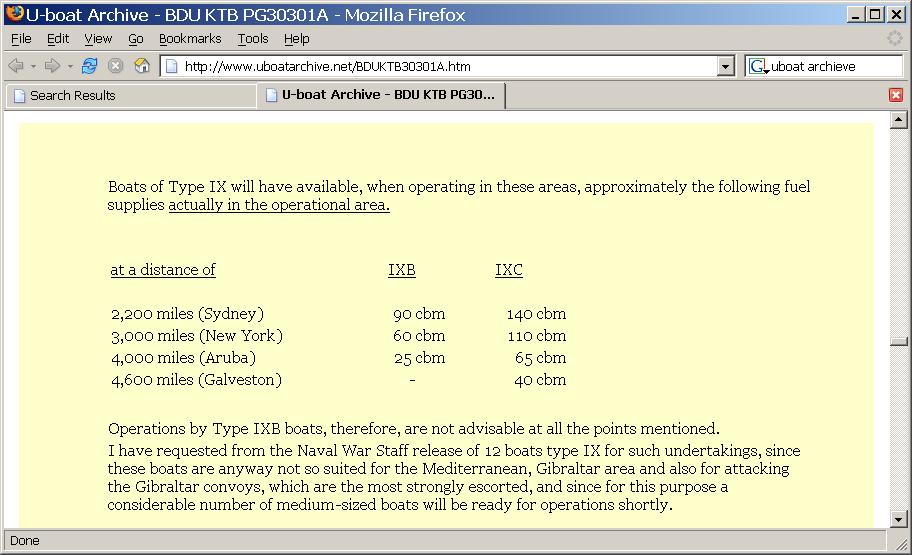
Task: Click the Firefox icon in title bar
Action: coord(14,14)
